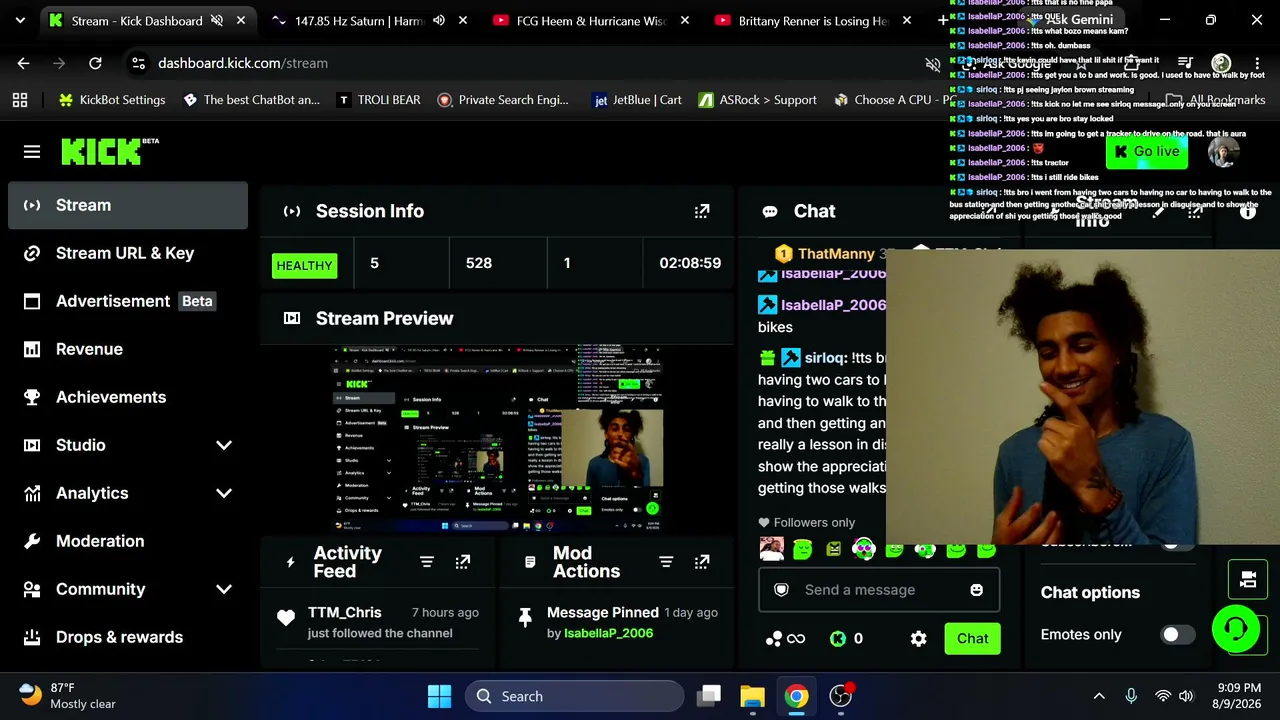
Task: Open ASRock Support bookmark
Action: 758,100
